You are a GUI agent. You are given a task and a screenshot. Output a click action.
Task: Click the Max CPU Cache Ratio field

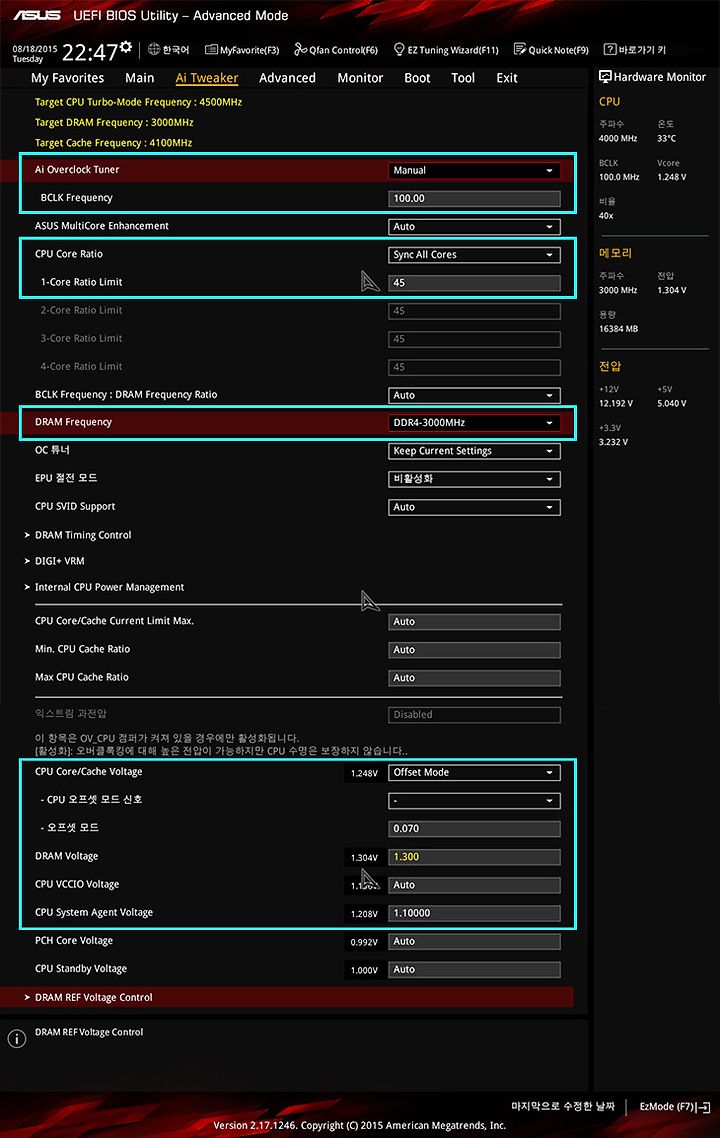tap(475, 678)
